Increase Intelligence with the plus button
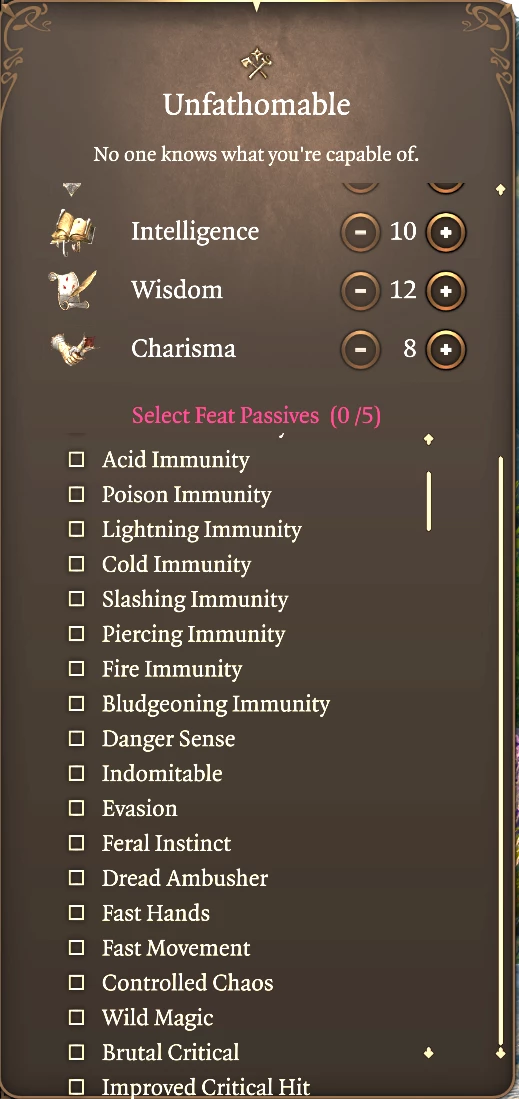The height and width of the screenshot is (1099, 519). pyautogui.click(x=446, y=232)
